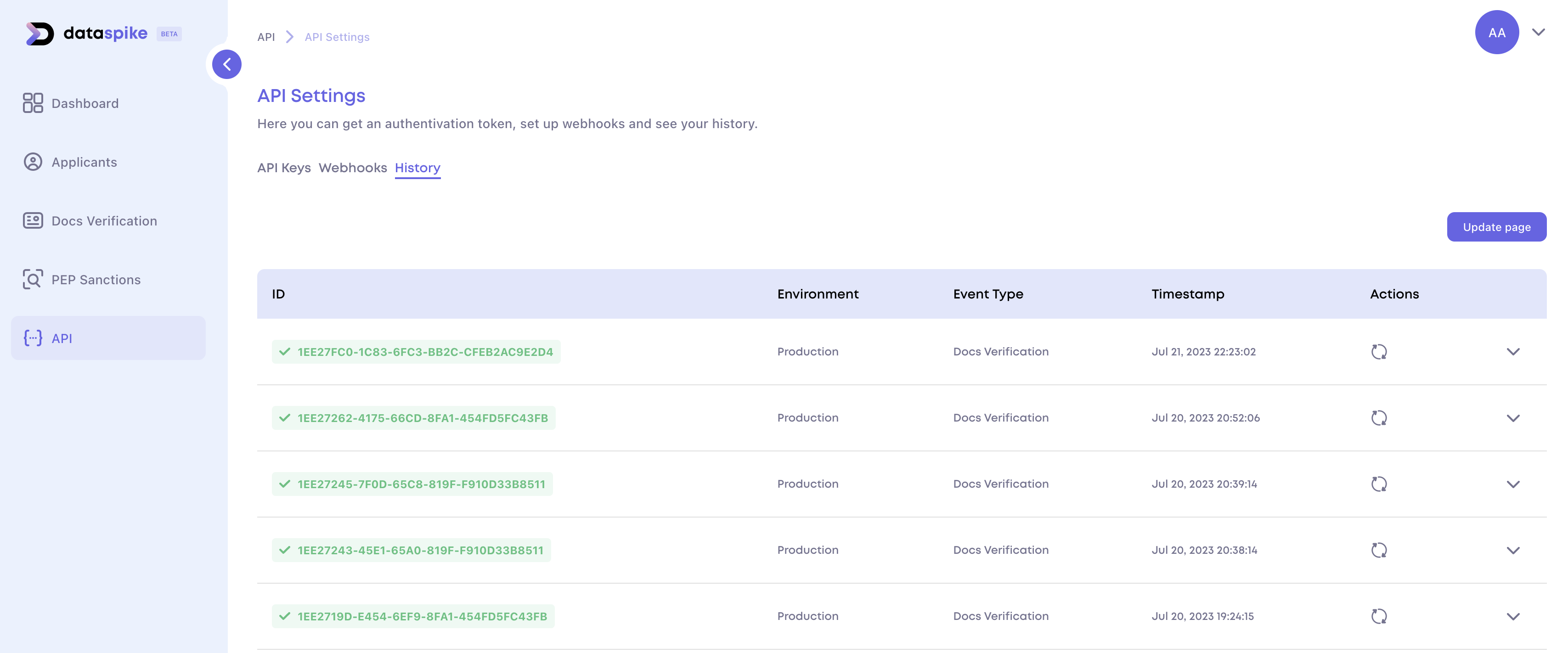Image resolution: width=1568 pixels, height=653 pixels.
Task: Click the API braces icon
Action: click(x=33, y=338)
